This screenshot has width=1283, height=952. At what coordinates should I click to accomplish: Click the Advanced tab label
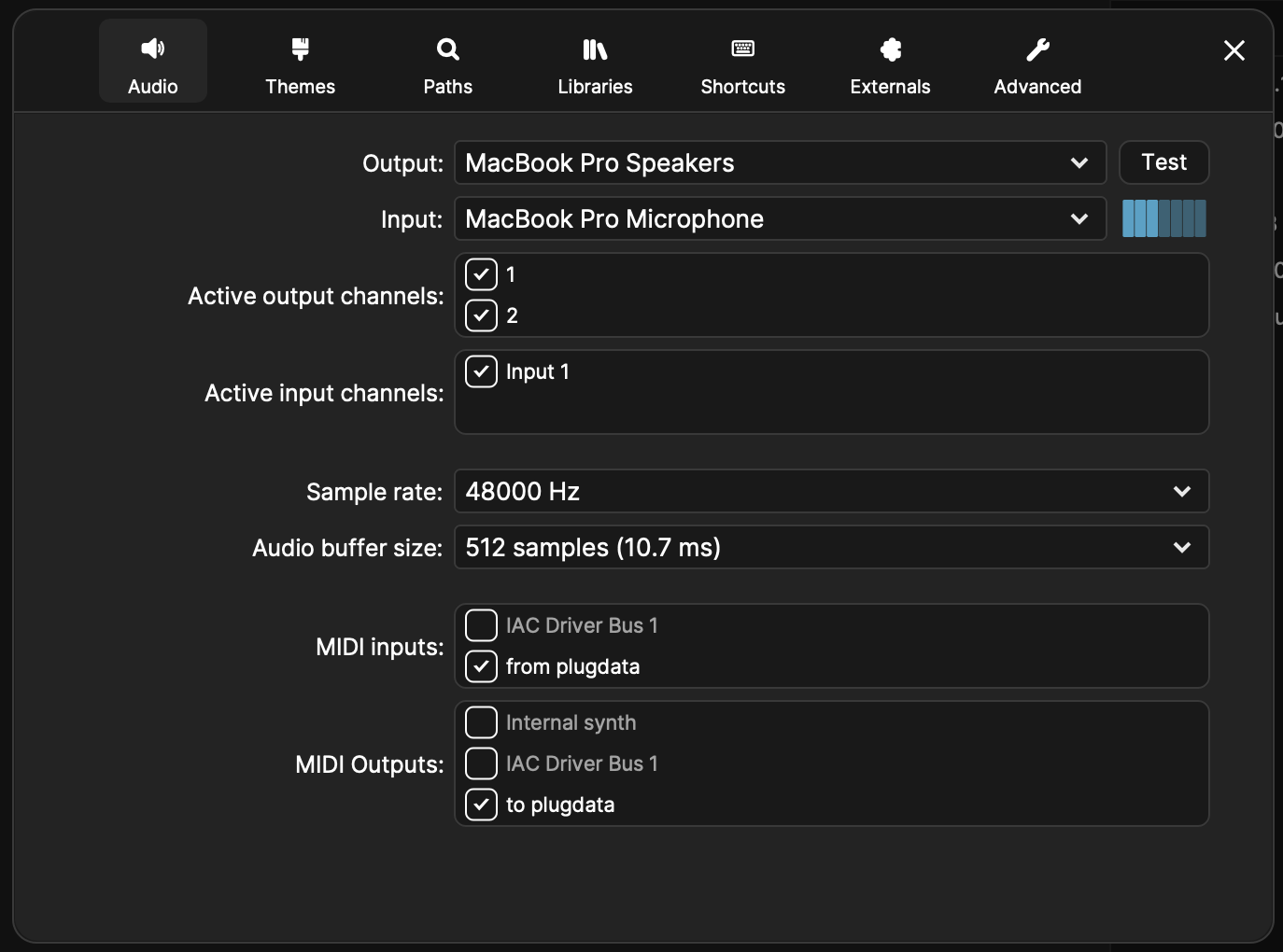(1037, 87)
